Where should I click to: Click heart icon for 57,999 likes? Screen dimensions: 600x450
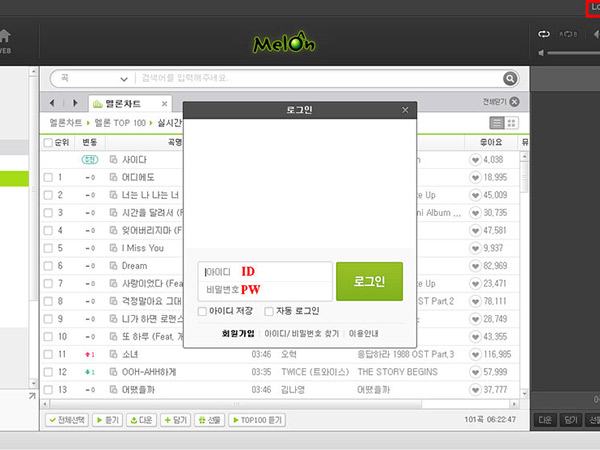tap(475, 372)
